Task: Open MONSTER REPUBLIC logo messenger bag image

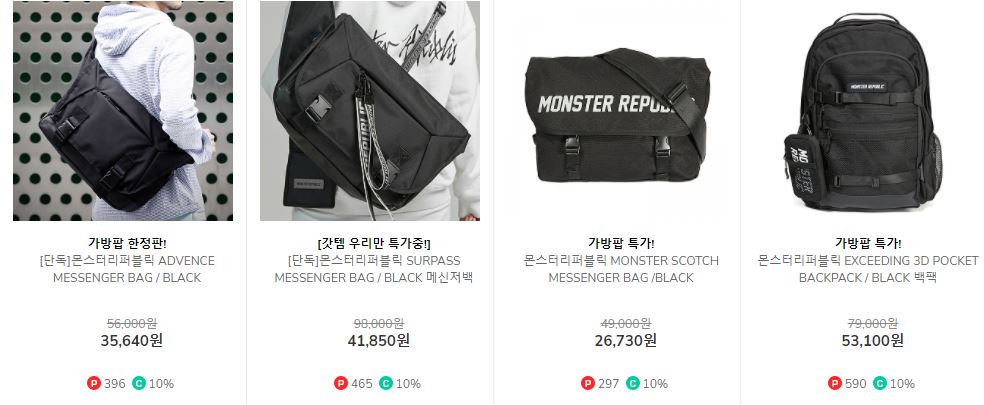Action: (617, 111)
